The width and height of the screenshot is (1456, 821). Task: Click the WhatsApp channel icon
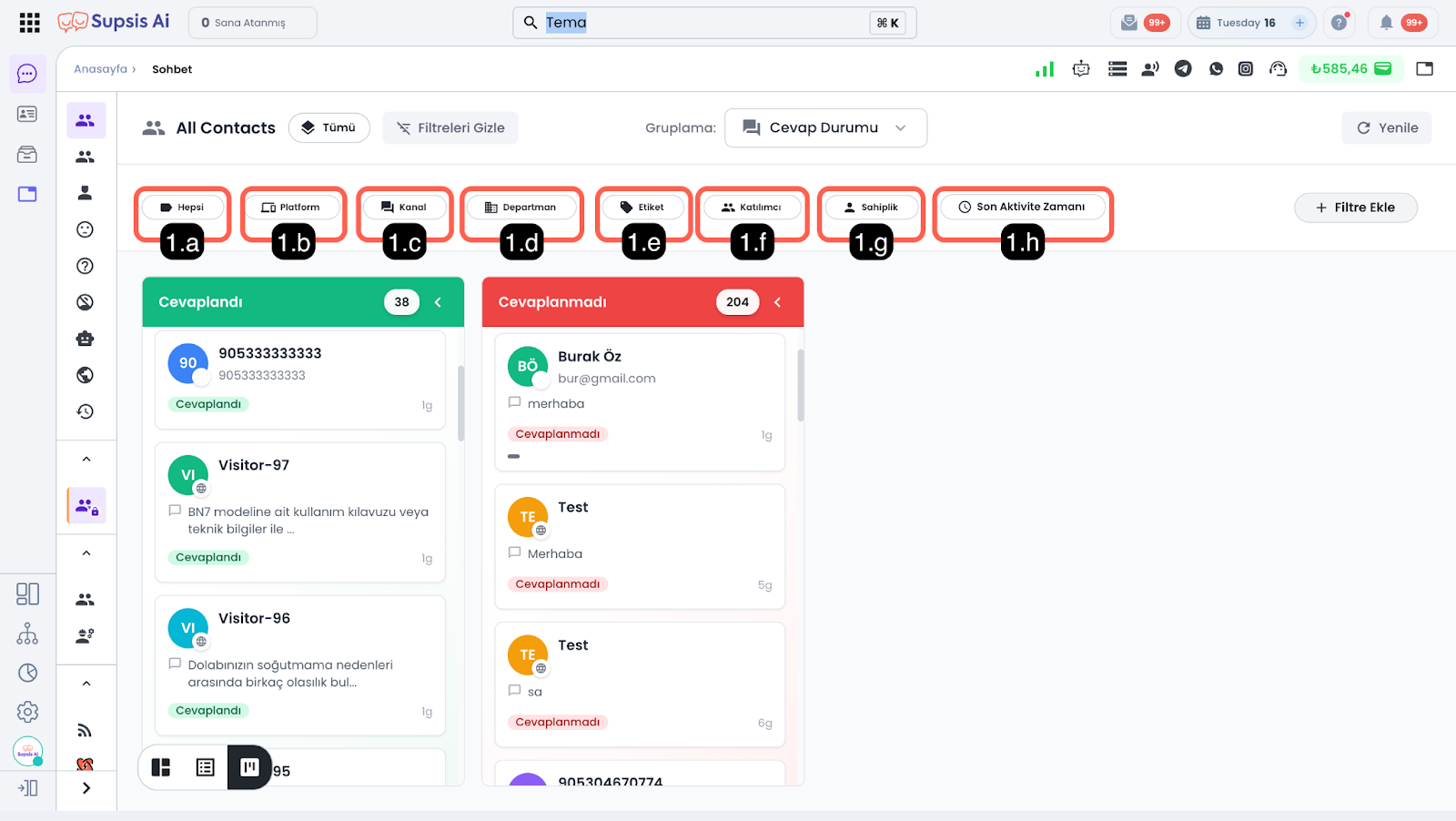[x=1216, y=69]
